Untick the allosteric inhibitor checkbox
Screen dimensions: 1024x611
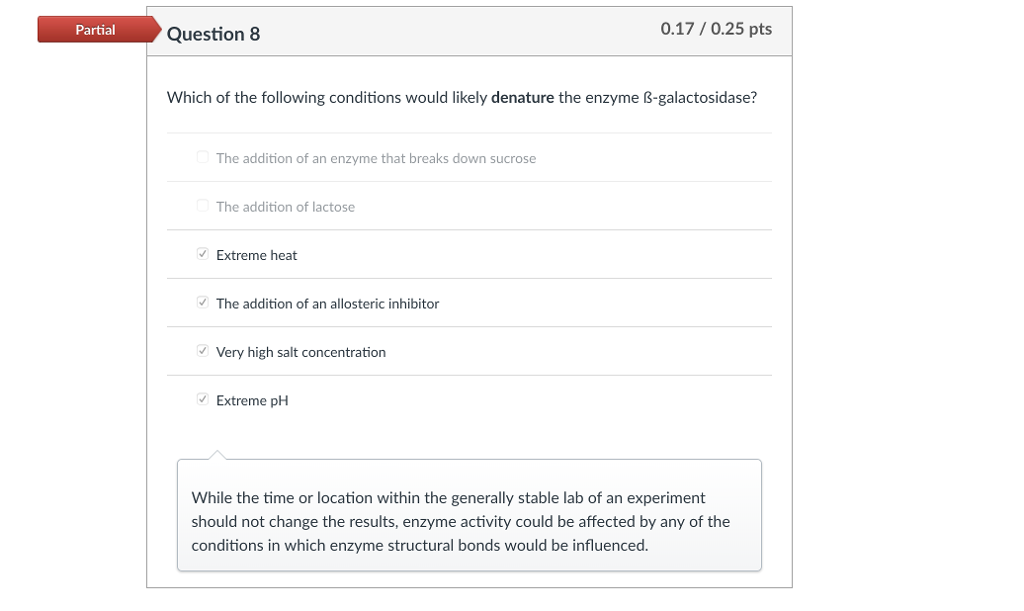click(x=203, y=303)
